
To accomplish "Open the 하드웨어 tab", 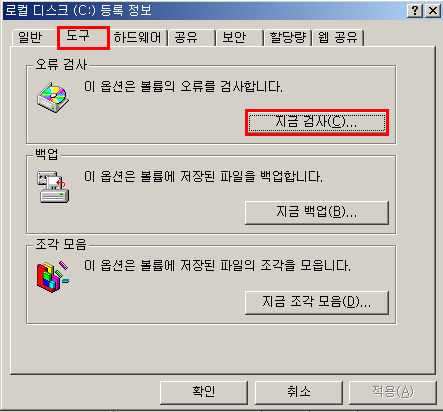I will 137,37.
